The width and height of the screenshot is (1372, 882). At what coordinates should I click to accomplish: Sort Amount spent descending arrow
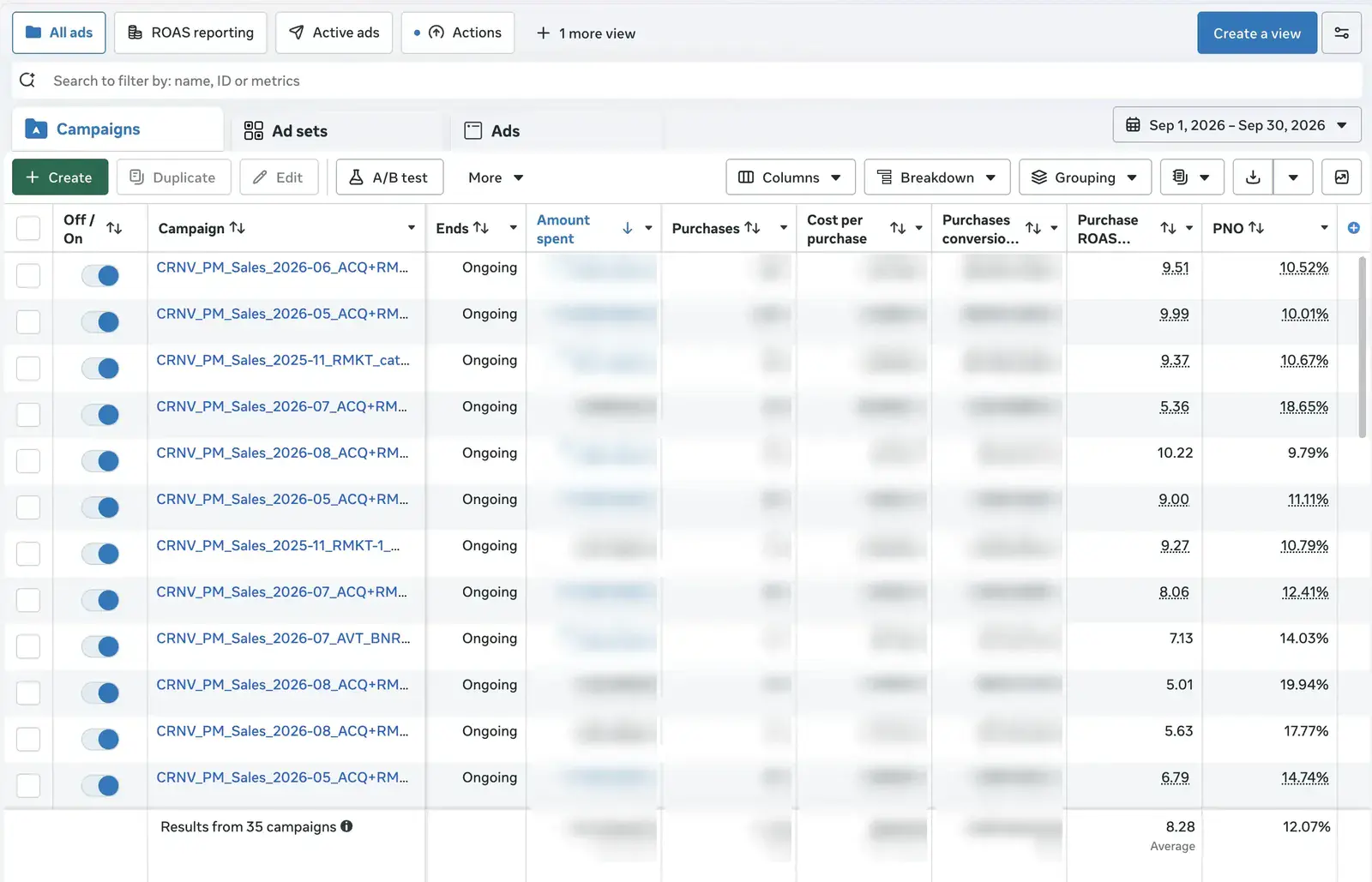point(627,228)
